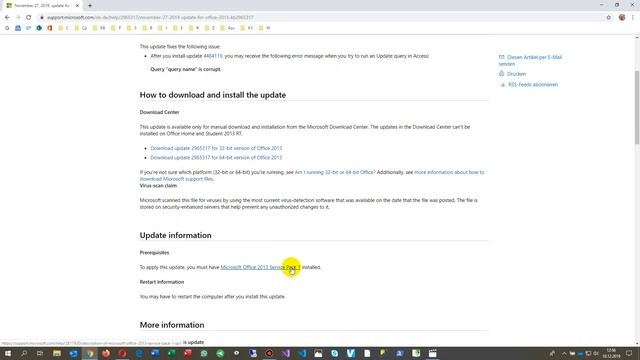Click the 'How to download and install the update' heading
Image resolution: width=640 pixels, height=360 pixels.
(213, 95)
